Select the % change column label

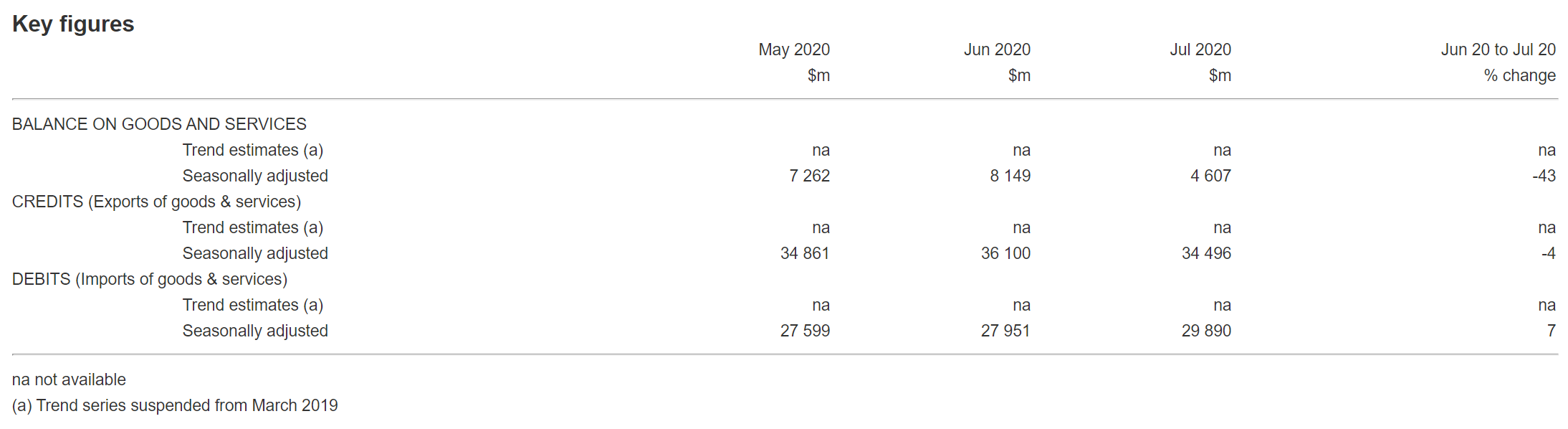[1519, 75]
